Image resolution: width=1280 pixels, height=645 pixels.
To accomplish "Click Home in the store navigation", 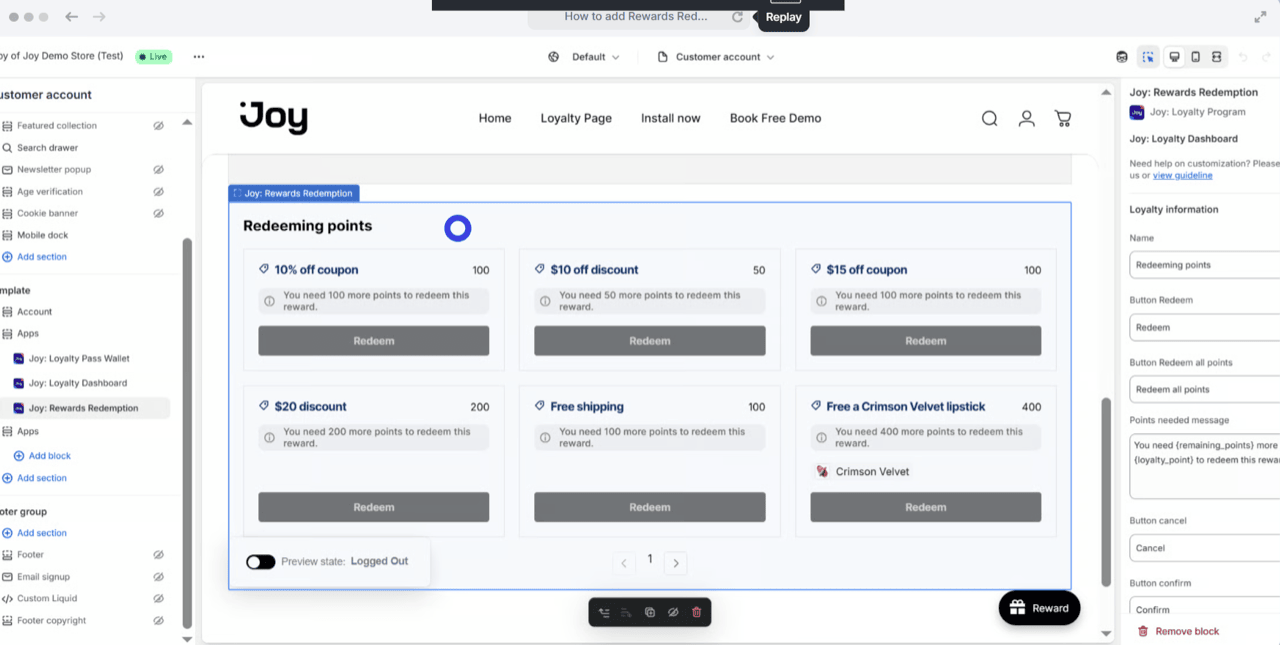I will (495, 118).
